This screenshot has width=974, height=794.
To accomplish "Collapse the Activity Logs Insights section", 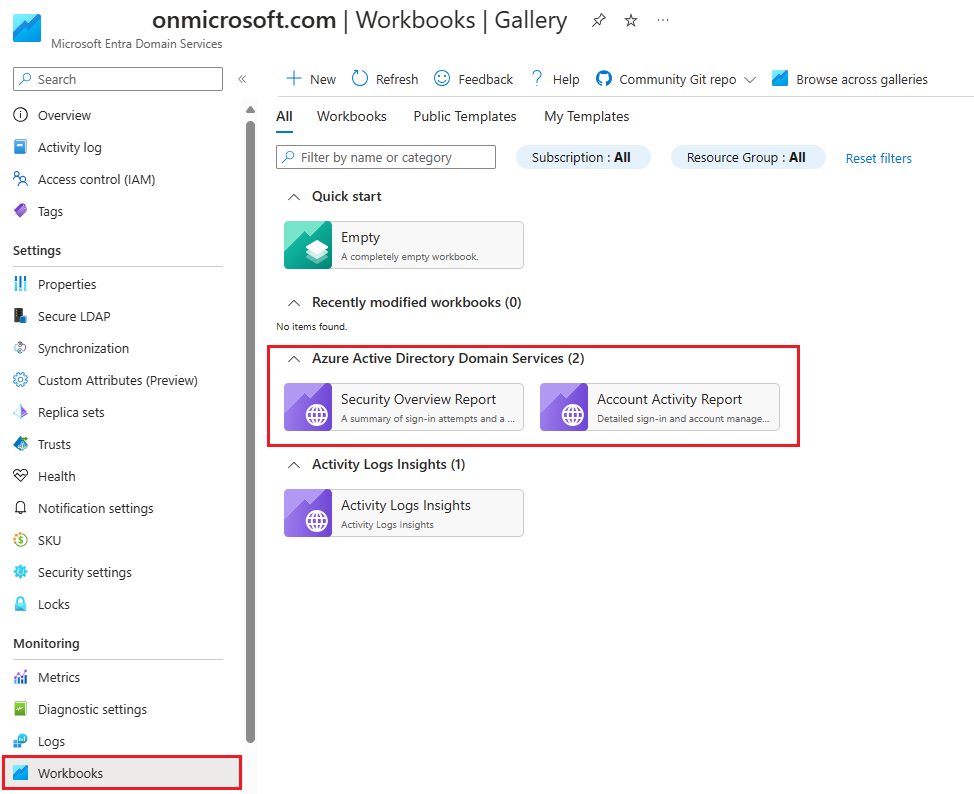I will pyautogui.click(x=294, y=465).
